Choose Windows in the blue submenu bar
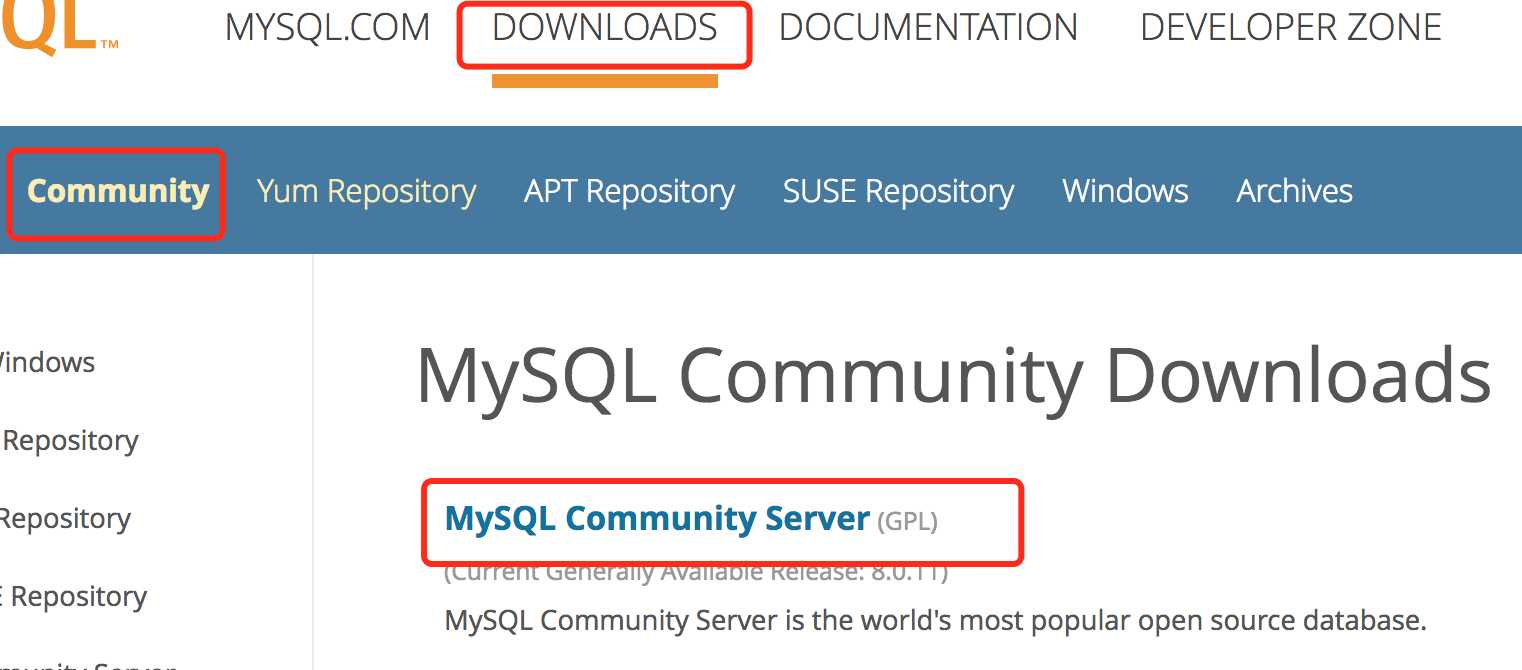The width and height of the screenshot is (1522, 670). pos(1125,191)
